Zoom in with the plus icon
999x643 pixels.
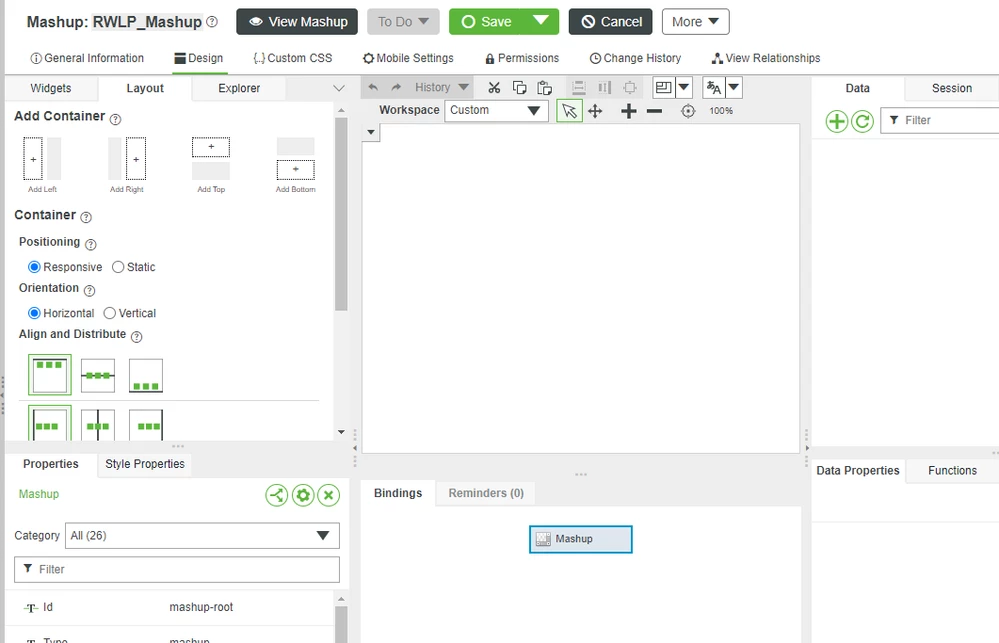628,111
